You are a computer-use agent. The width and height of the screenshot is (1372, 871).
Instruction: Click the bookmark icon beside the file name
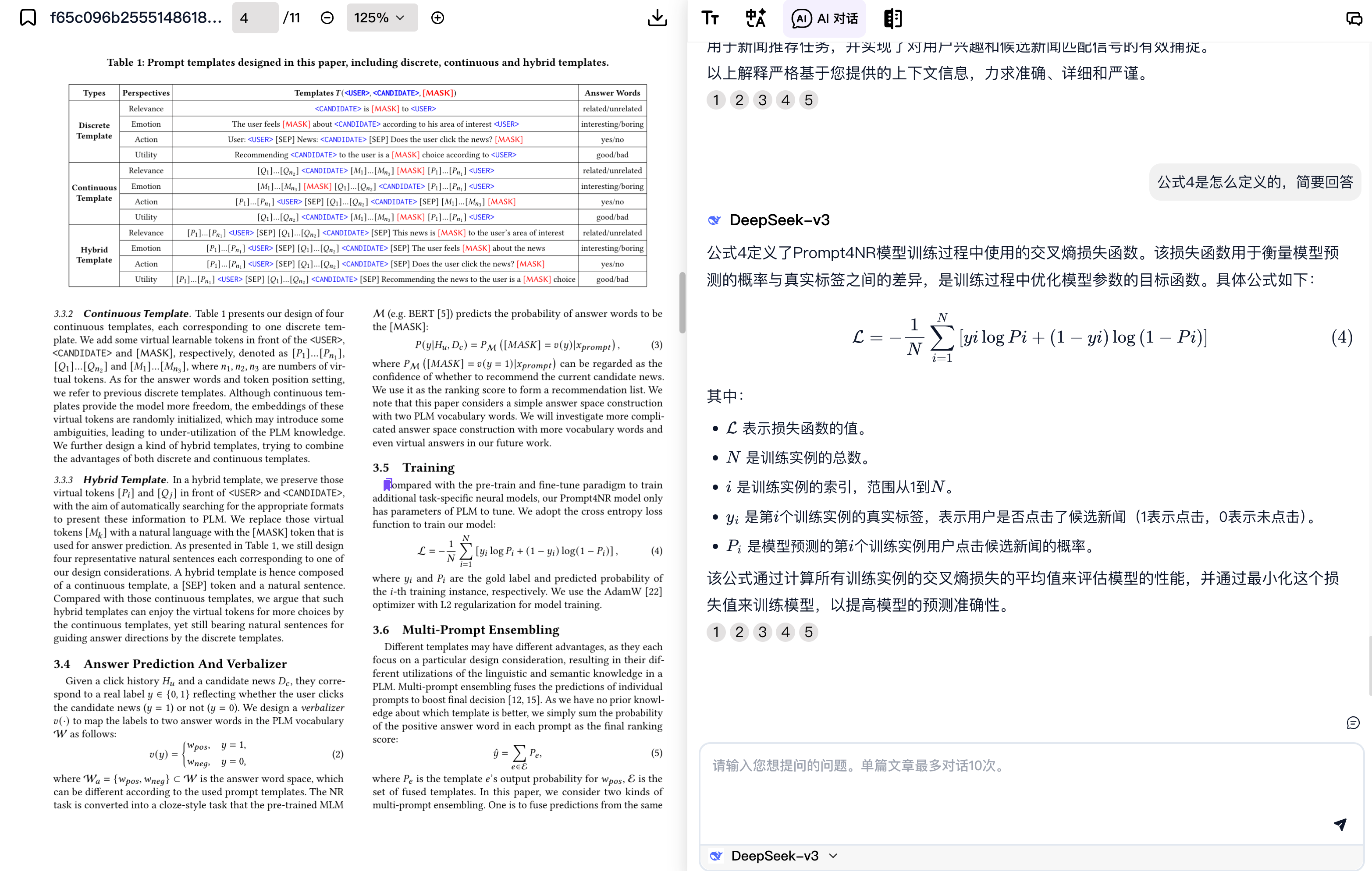click(x=28, y=18)
